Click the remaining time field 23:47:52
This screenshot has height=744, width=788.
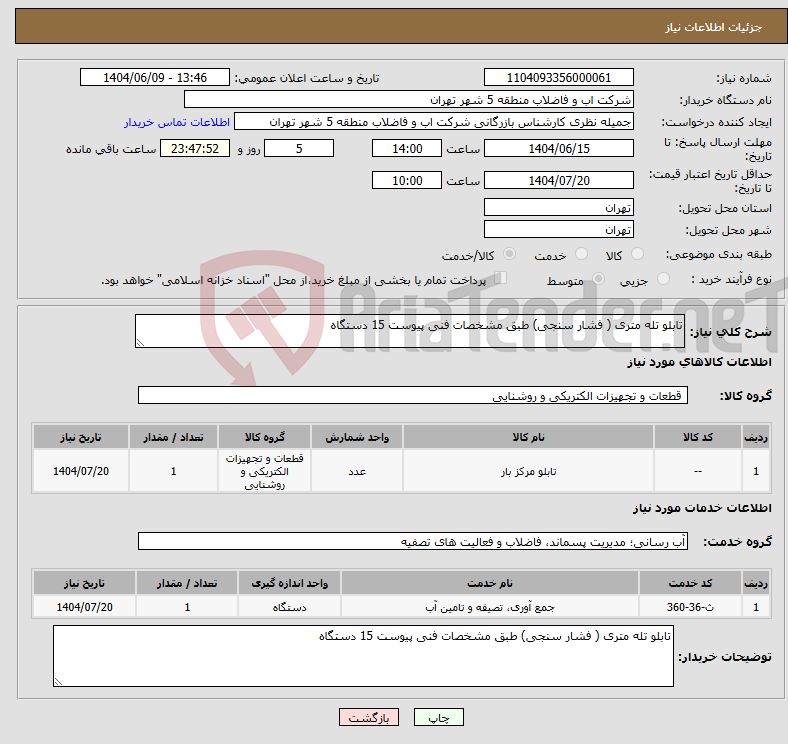pos(195,148)
